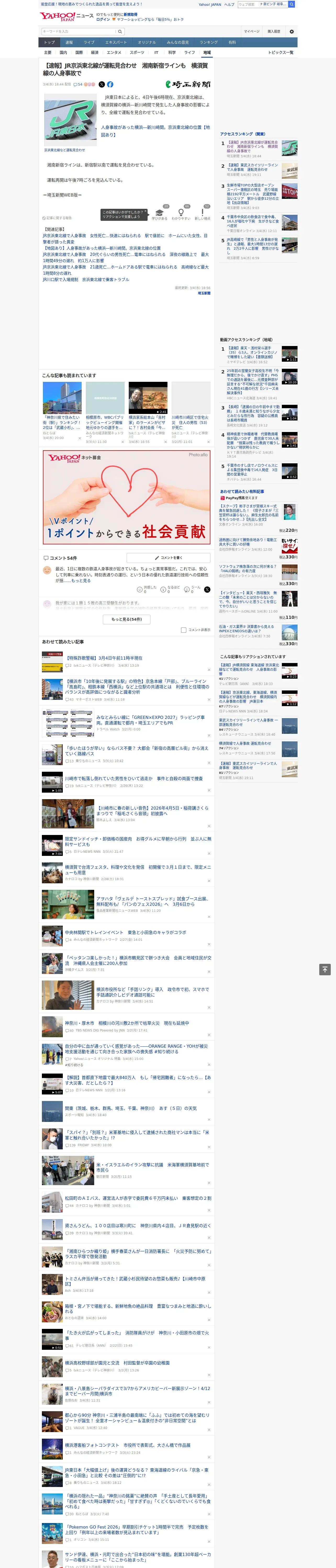The image size is (336, 1568).
Task: Select the トップ navigation tab
Action: (49, 43)
